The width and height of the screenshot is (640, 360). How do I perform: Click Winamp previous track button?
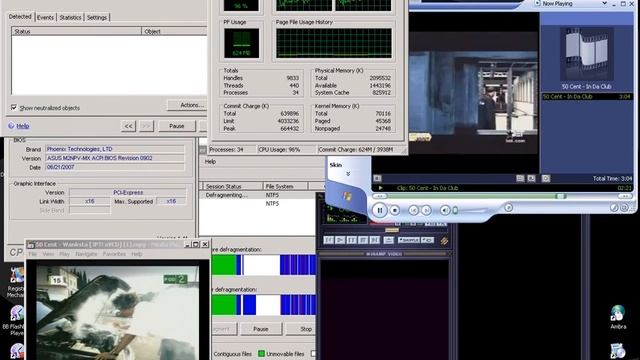329,240
